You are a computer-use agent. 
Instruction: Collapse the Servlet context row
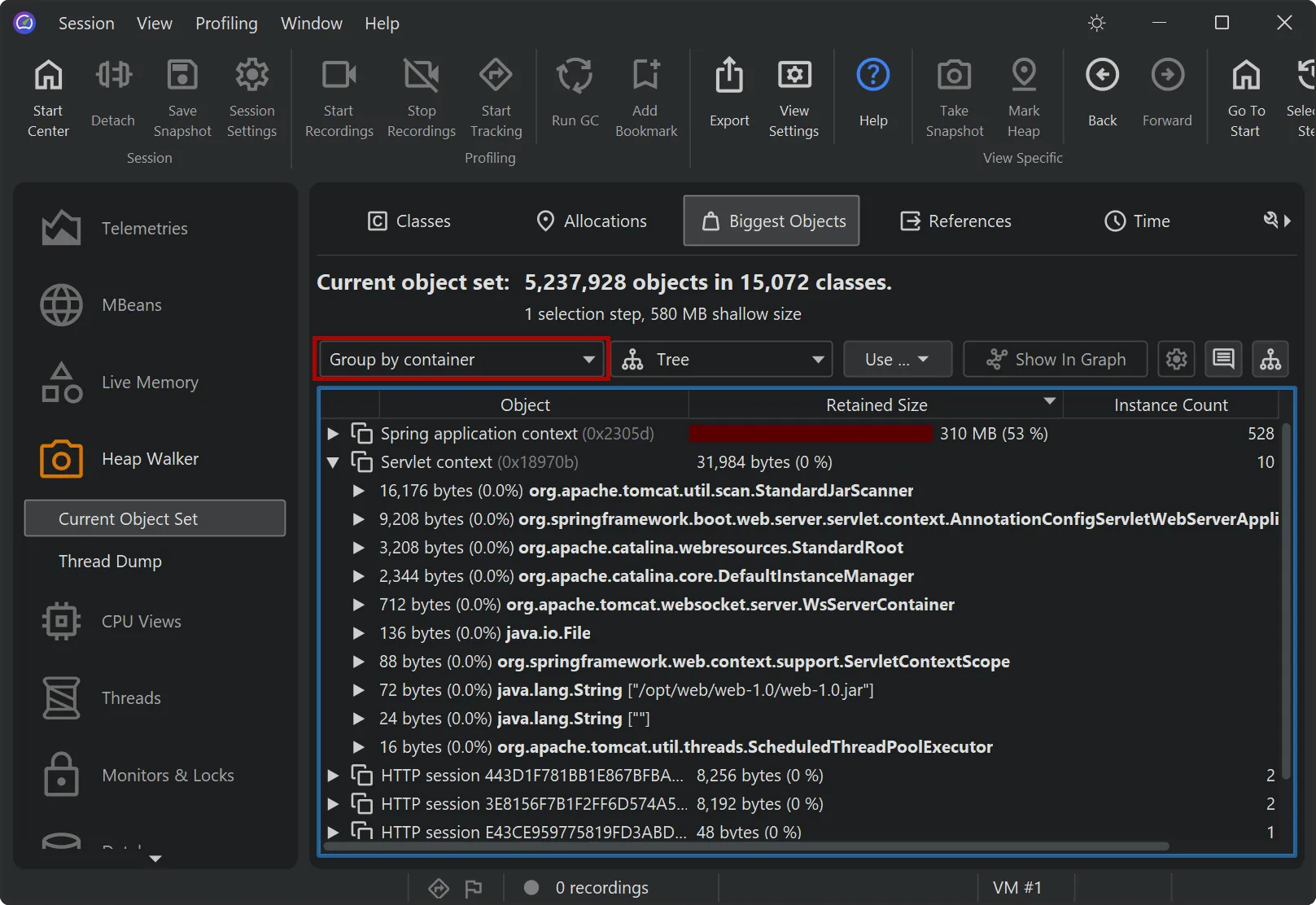click(x=333, y=462)
